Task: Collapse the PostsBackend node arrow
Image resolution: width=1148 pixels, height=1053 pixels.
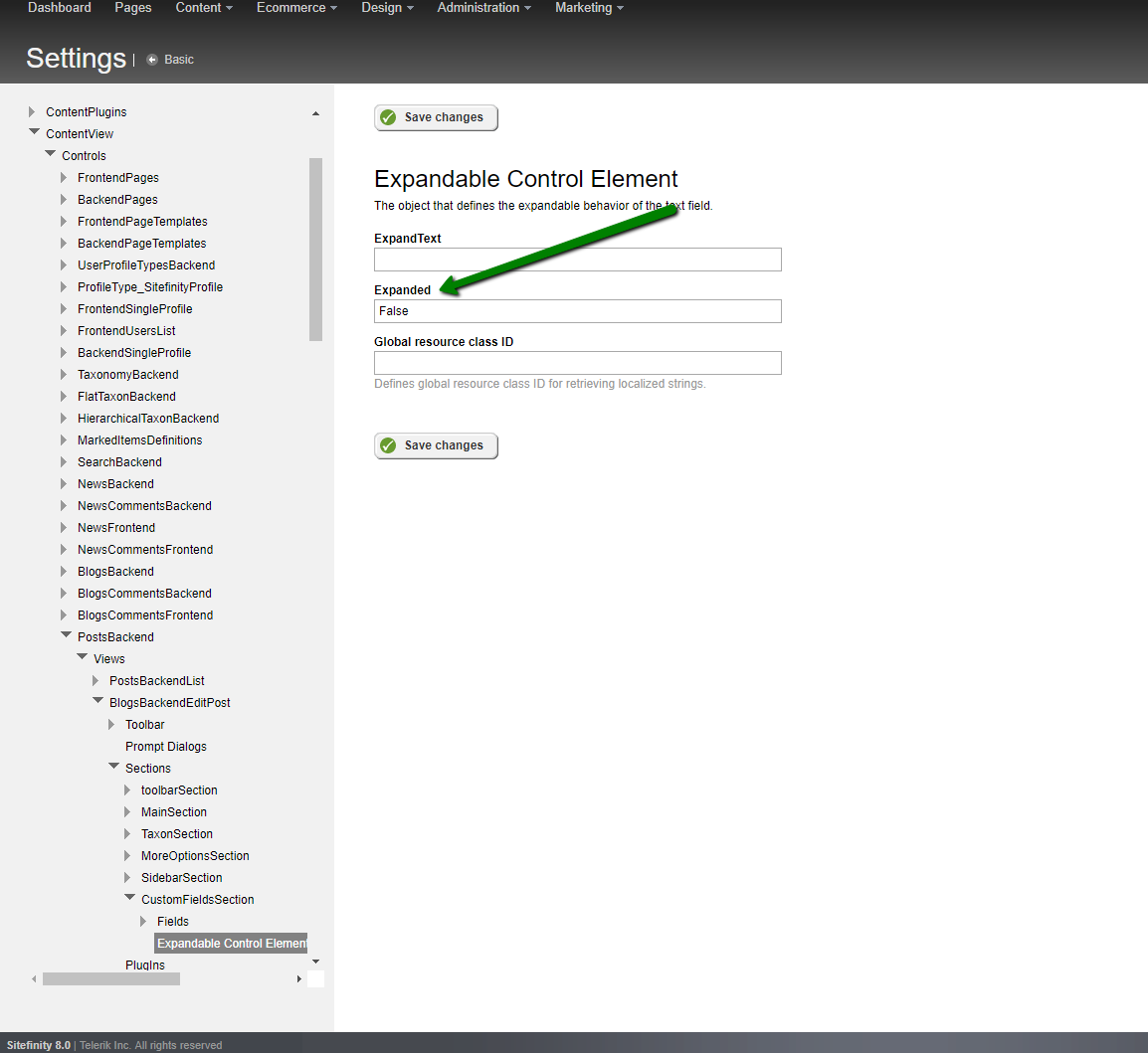Action: [66, 636]
